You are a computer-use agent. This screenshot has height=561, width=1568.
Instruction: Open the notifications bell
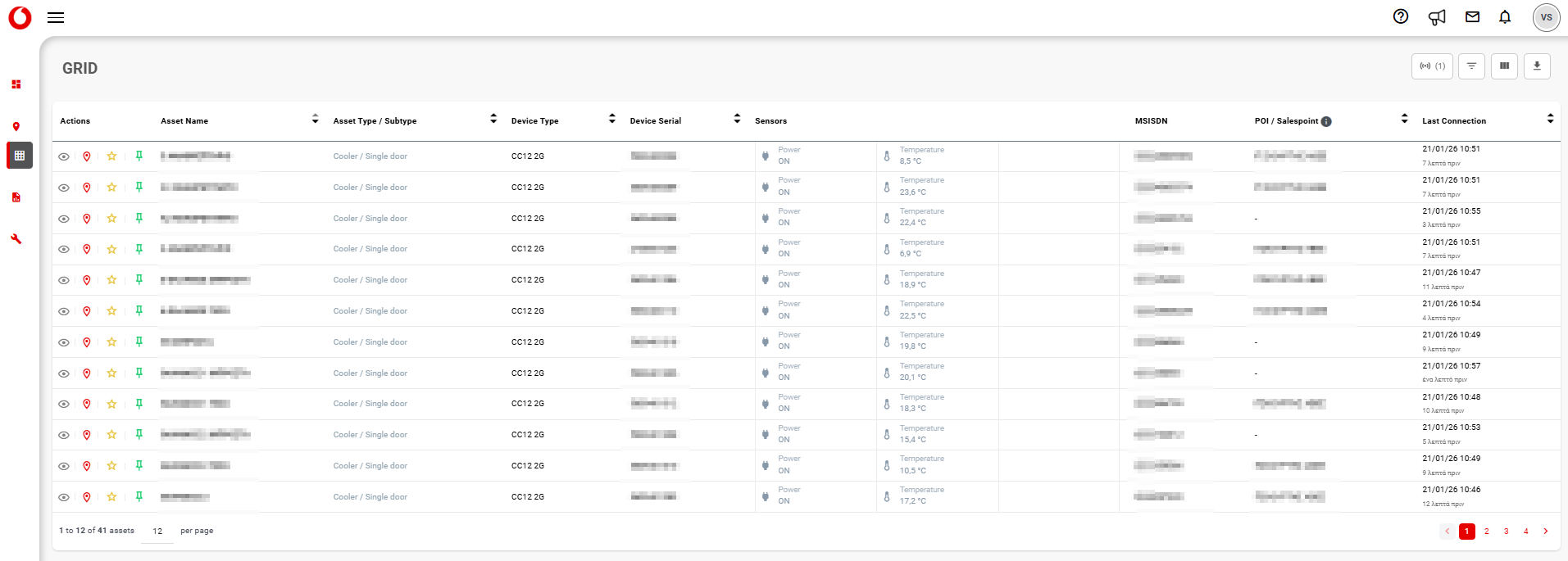[x=1505, y=17]
